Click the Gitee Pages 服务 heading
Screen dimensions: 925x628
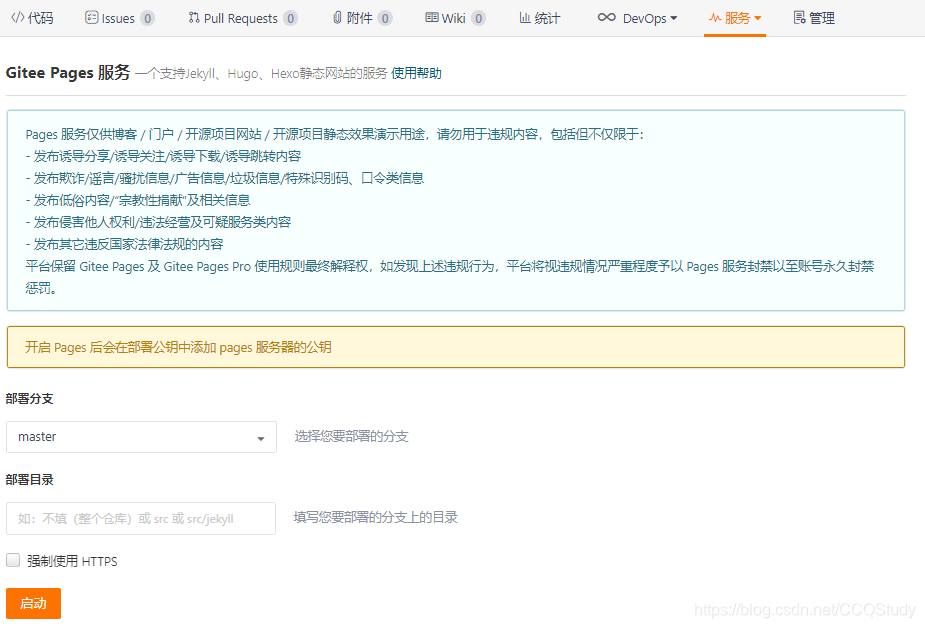(x=68, y=73)
